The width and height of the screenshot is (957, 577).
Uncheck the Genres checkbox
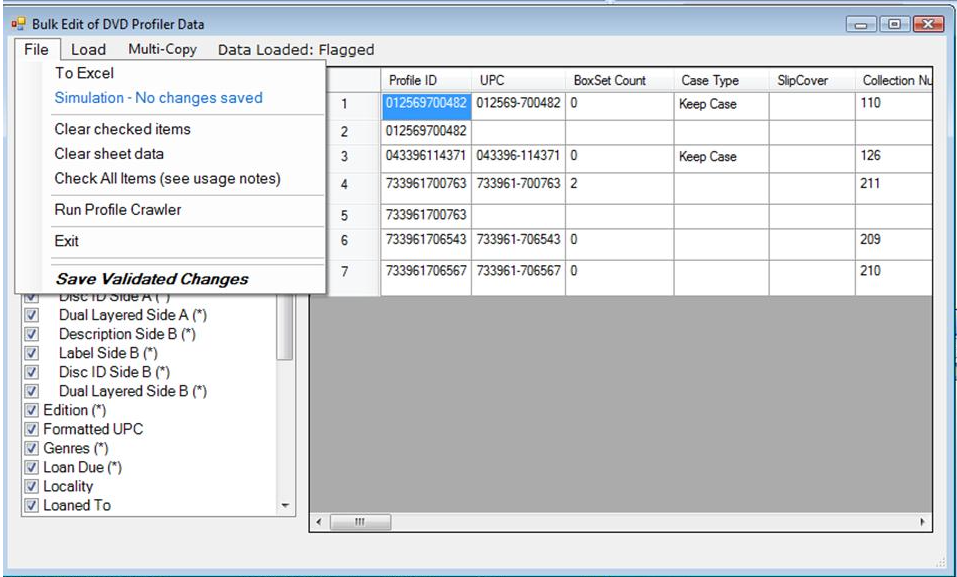pyautogui.click(x=31, y=448)
